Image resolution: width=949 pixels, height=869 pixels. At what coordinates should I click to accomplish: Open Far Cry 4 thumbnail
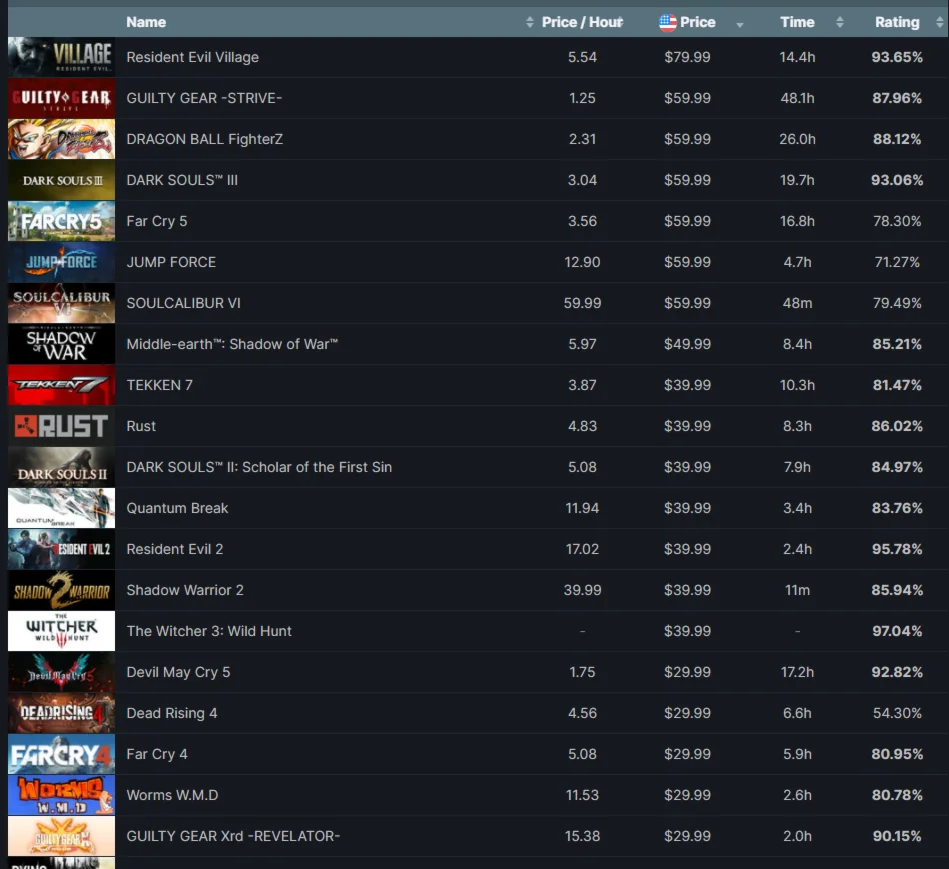(61, 754)
